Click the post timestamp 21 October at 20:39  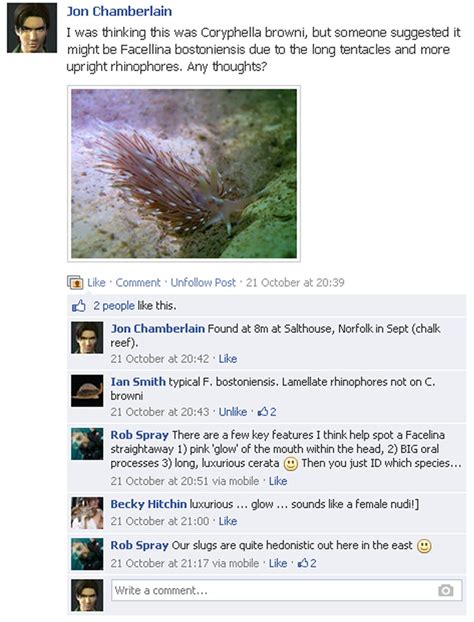click(295, 283)
